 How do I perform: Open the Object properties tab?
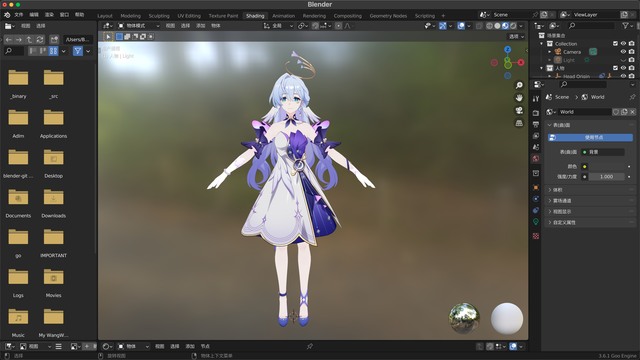[536, 187]
